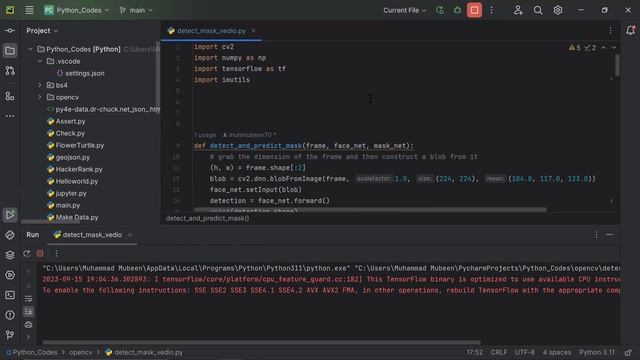The width and height of the screenshot is (640, 360).
Task: Show more tool windows ellipsis
Action: pos(10,116)
